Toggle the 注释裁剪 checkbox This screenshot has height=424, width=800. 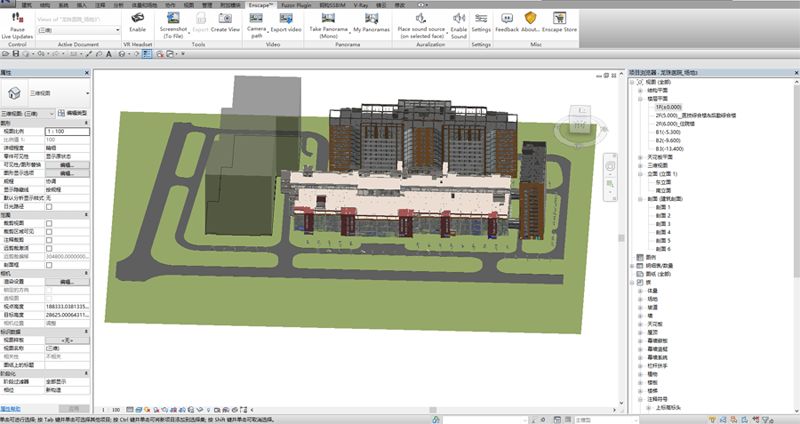49,240
